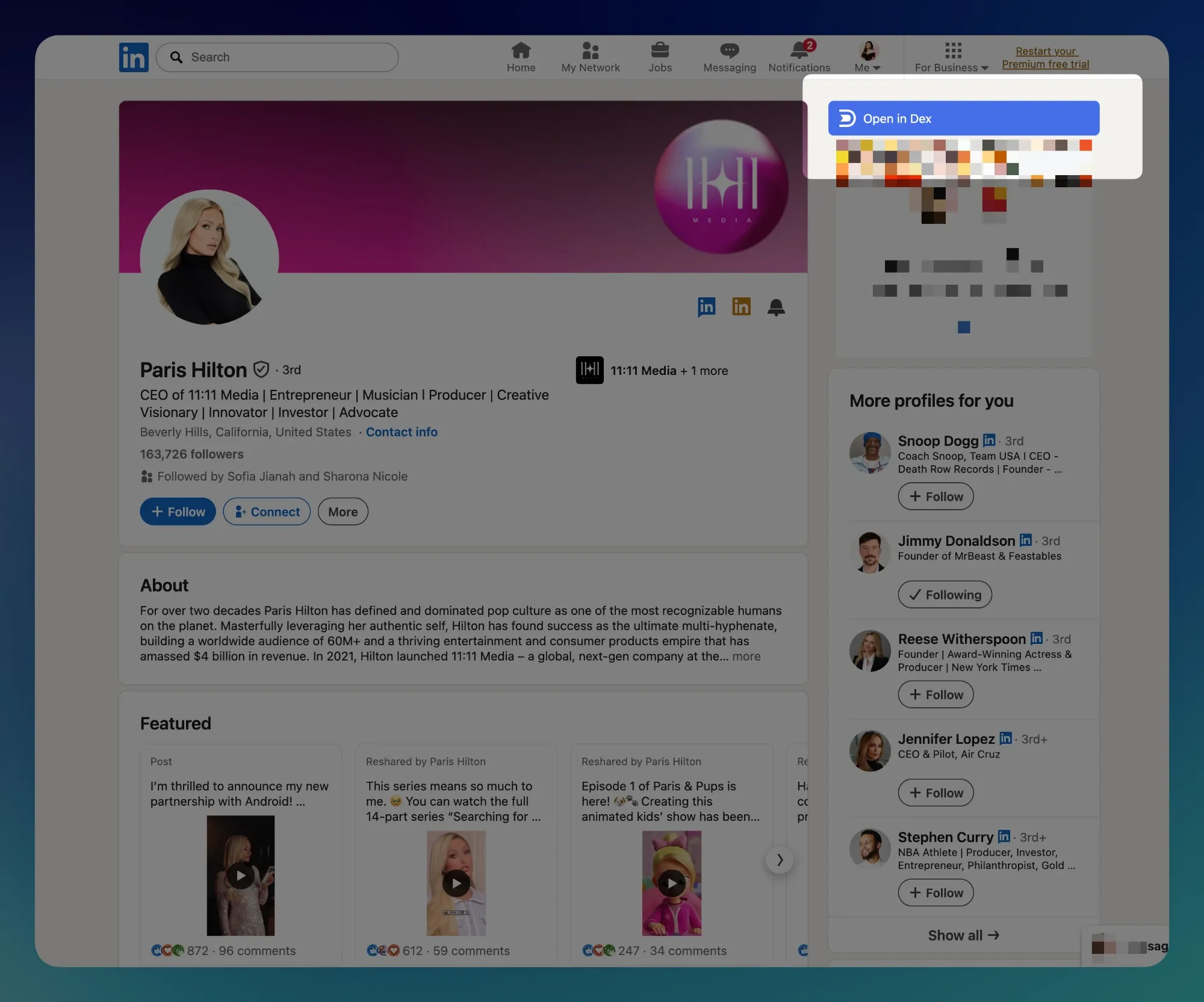
Task: Click Jennifer Lopez's name
Action: point(946,738)
